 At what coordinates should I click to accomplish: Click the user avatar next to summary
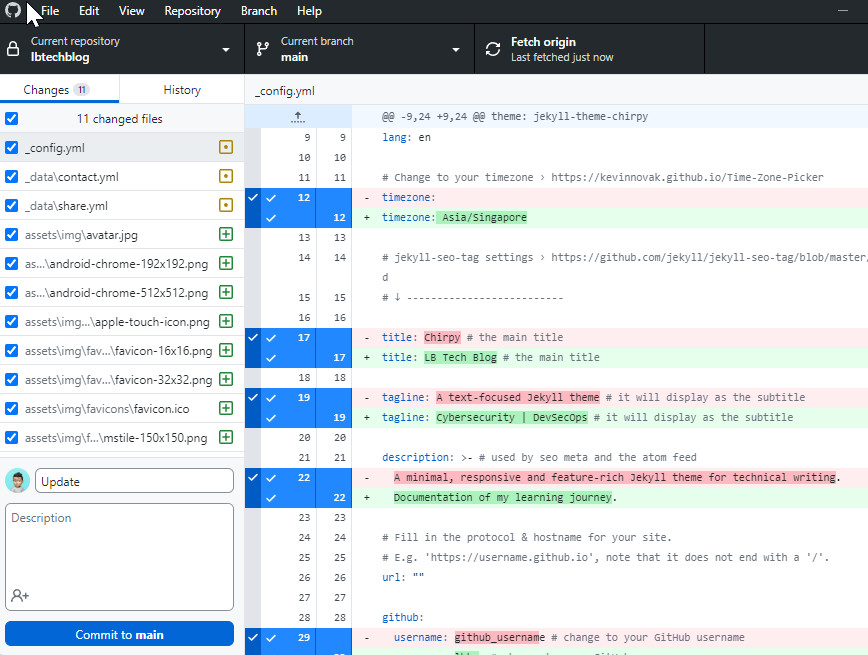17,481
